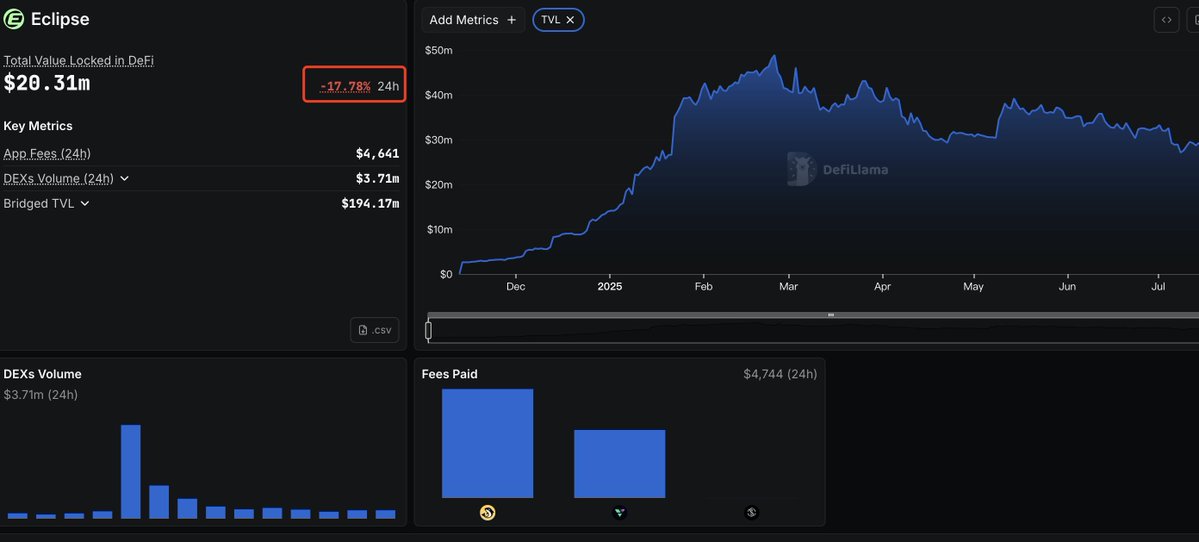The image size is (1199, 542).
Task: Click the second protocol icon under Fees Paid
Action: pos(619,513)
